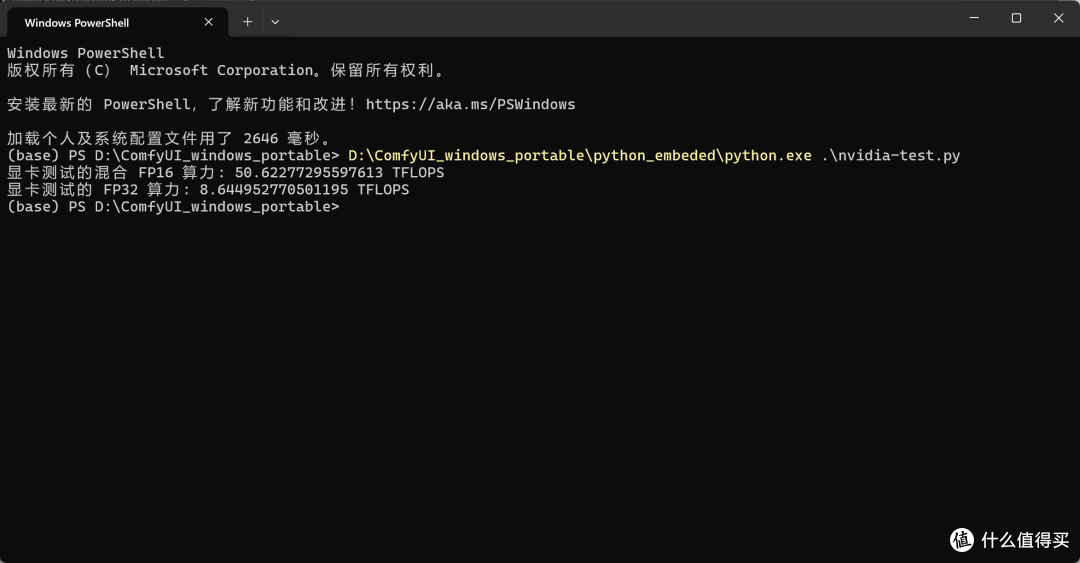The height and width of the screenshot is (563, 1080).
Task: Click the .\nvidia-test.py argument text
Action: 891,156
